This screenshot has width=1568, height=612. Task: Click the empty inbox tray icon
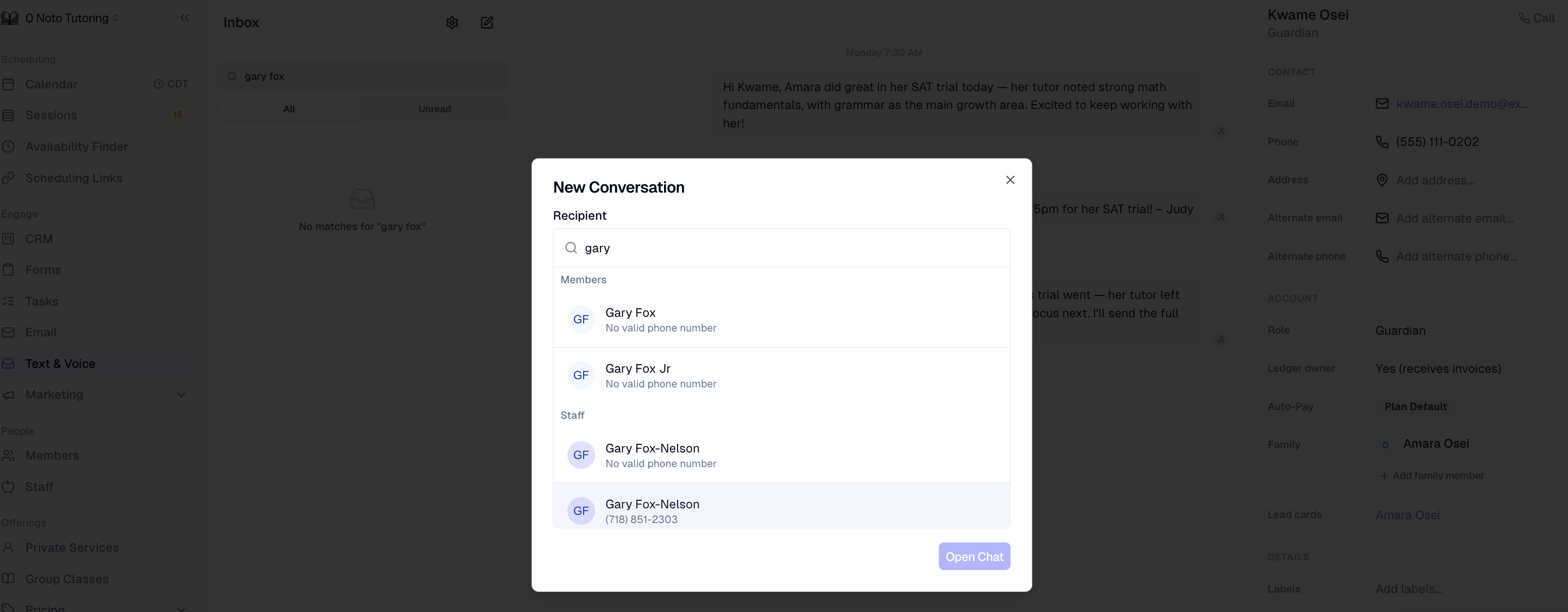pos(362,199)
